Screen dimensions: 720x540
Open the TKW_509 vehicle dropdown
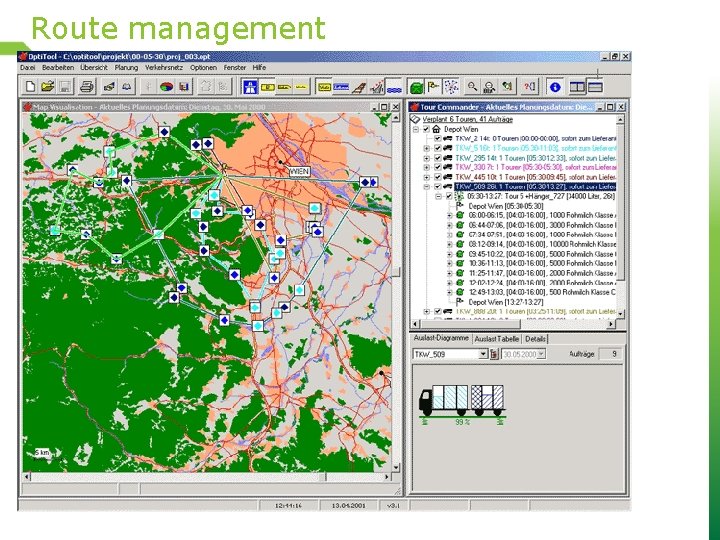[x=482, y=354]
